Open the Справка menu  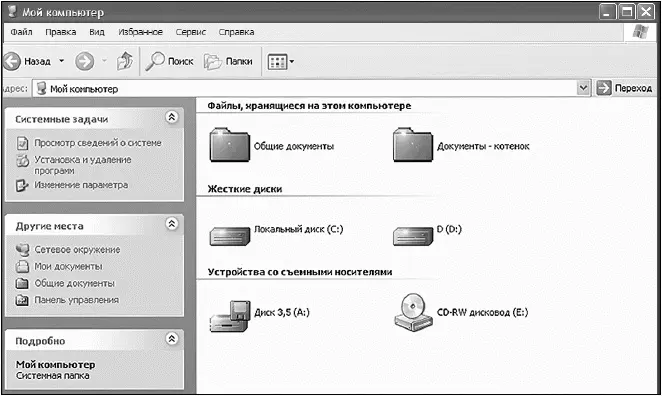236,32
